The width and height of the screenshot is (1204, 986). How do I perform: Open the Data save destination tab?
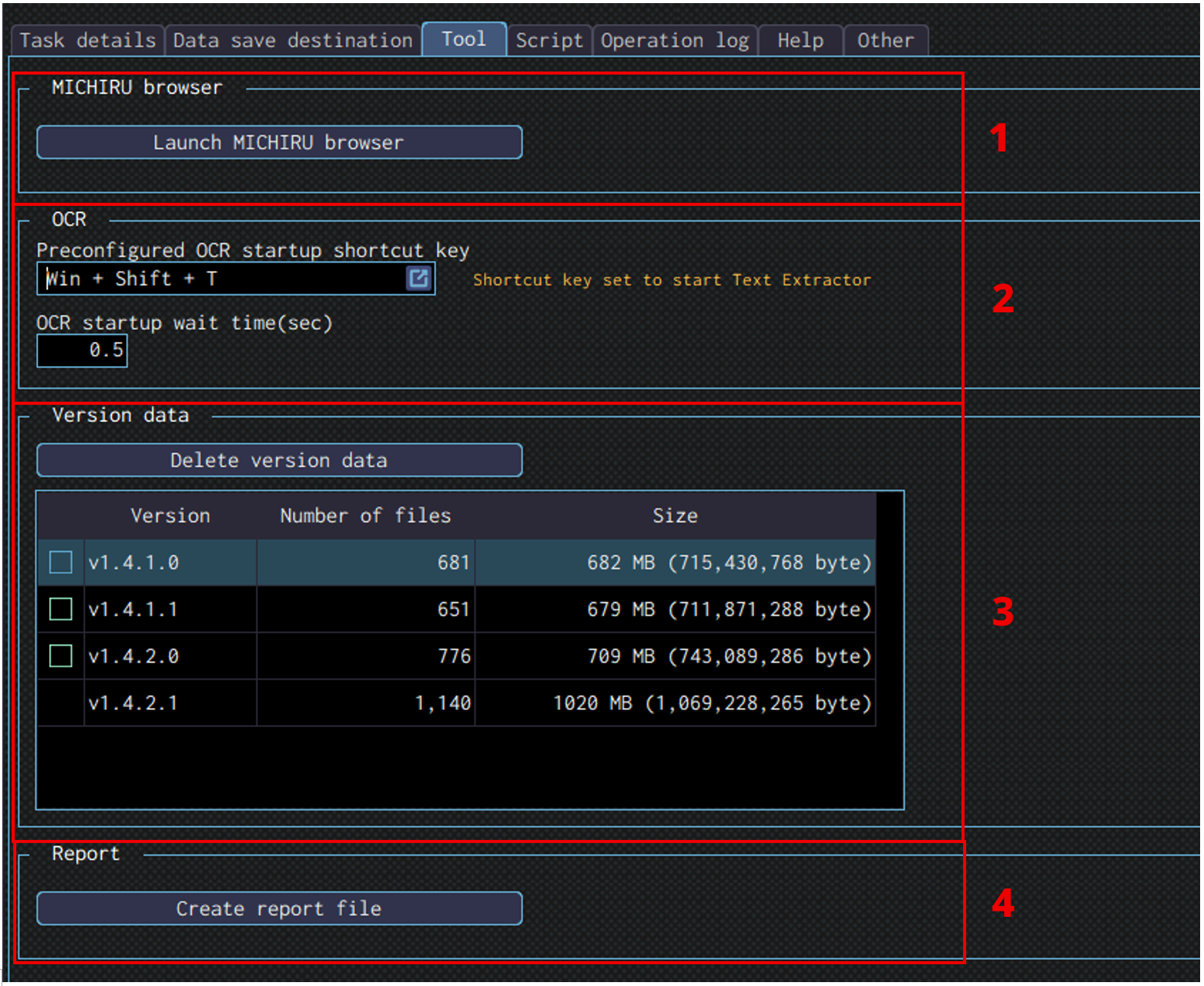click(x=292, y=40)
